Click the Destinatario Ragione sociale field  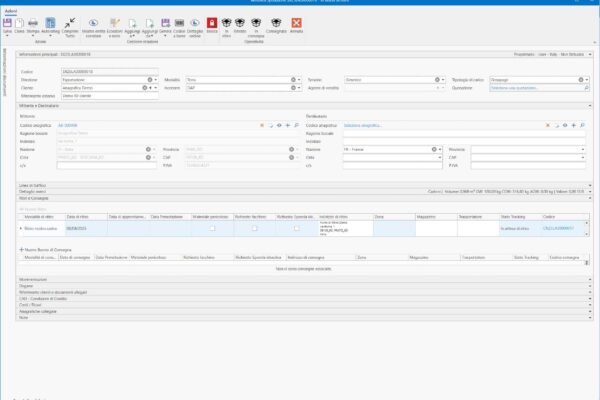click(x=464, y=134)
